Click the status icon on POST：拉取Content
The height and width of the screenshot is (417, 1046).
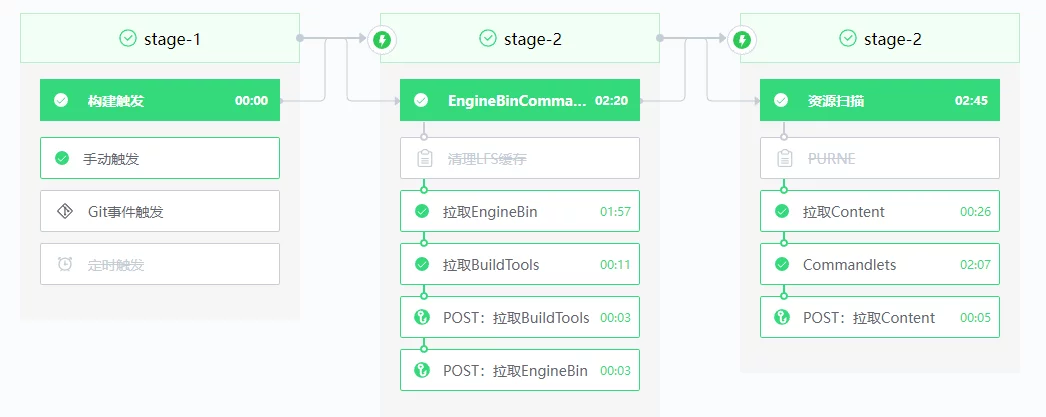(x=782, y=318)
